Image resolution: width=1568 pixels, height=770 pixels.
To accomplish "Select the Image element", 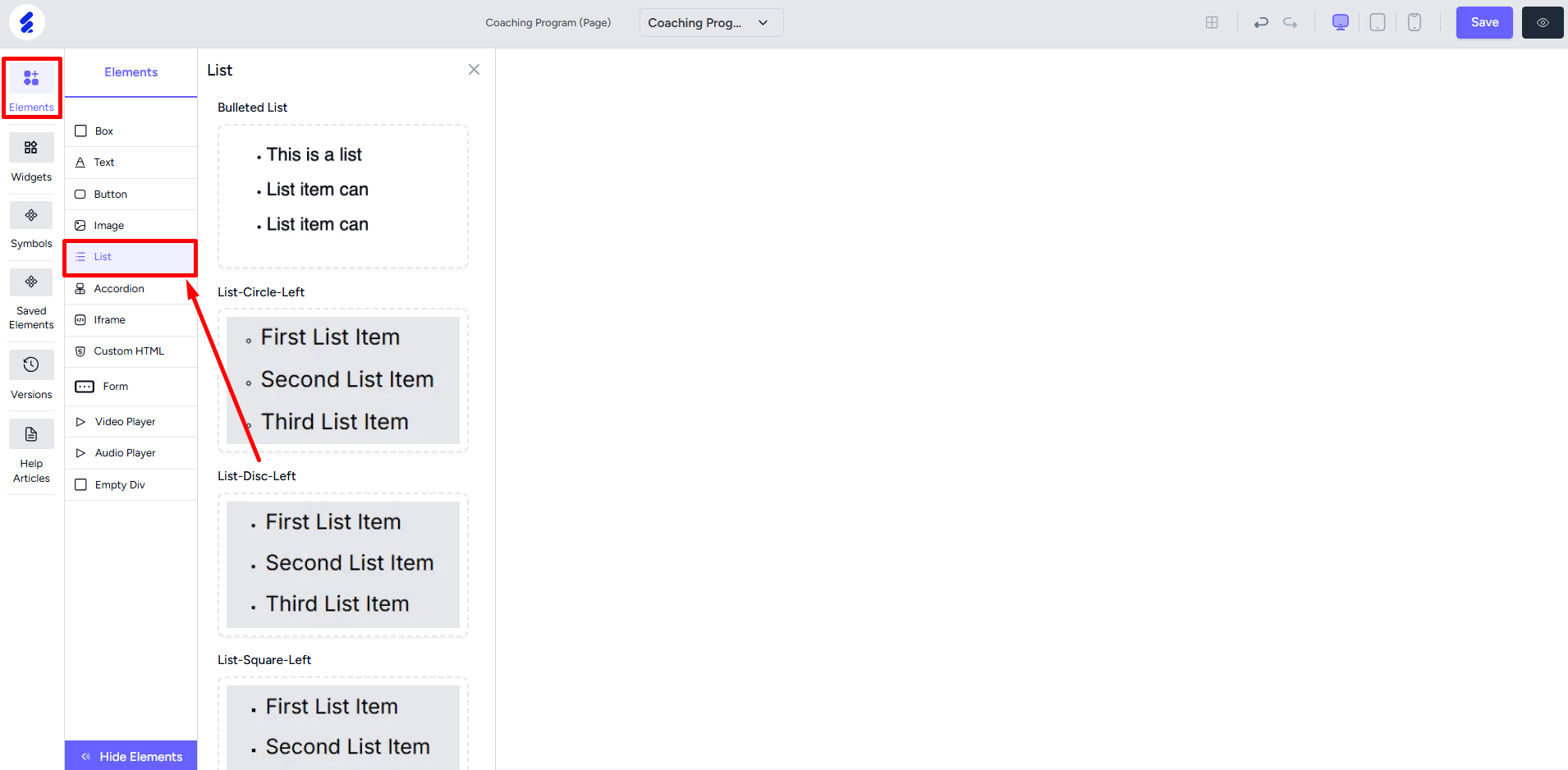I will 131,226.
